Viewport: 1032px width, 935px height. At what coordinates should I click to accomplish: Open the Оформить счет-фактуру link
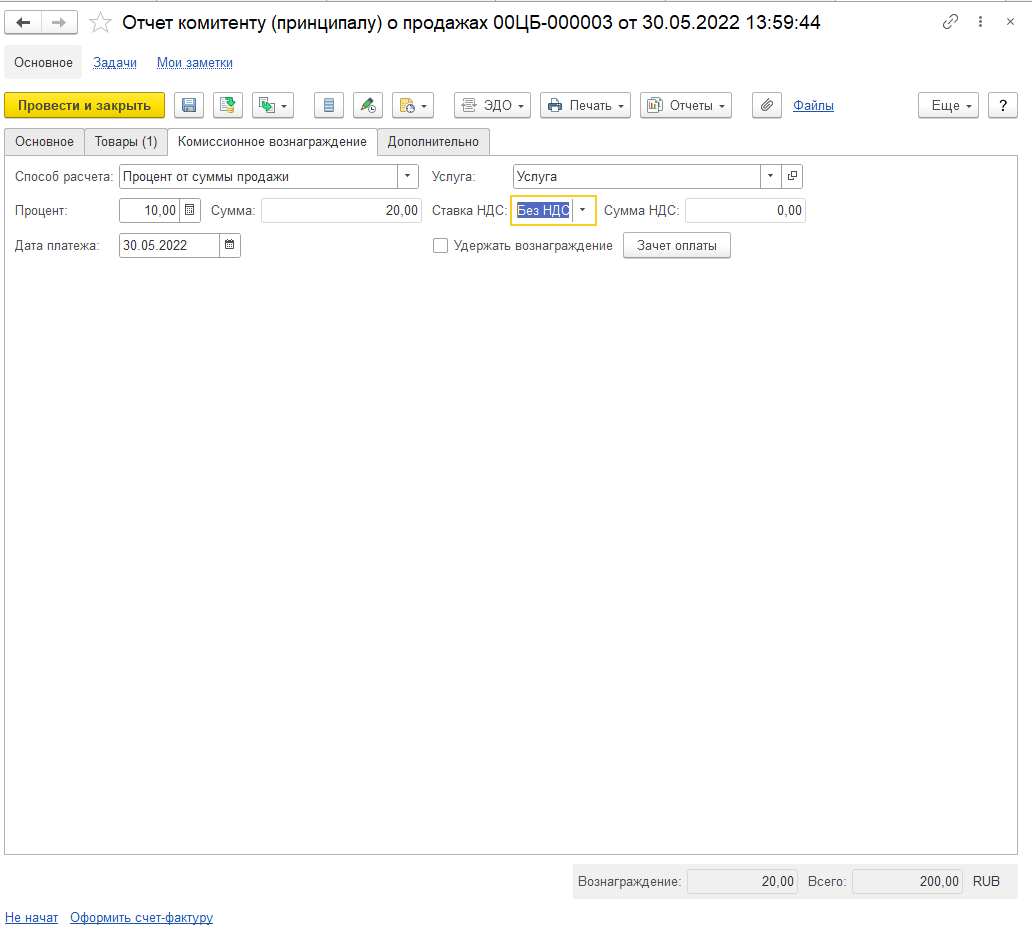[x=141, y=917]
